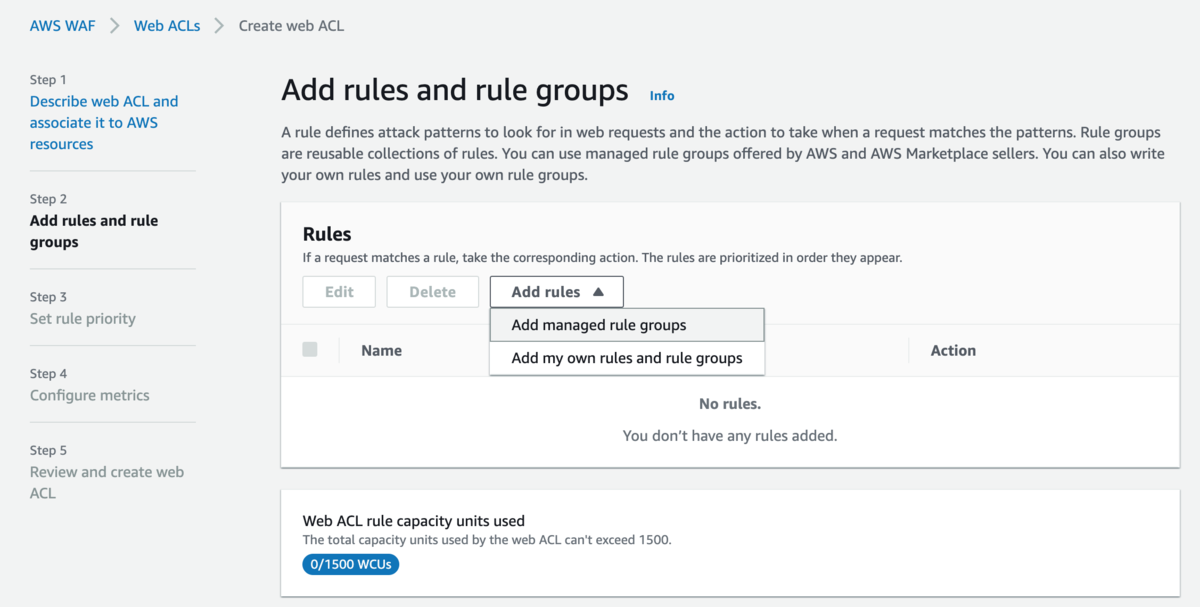Image resolution: width=1200 pixels, height=607 pixels.
Task: Go to Review and create web ACL step
Action: point(106,482)
